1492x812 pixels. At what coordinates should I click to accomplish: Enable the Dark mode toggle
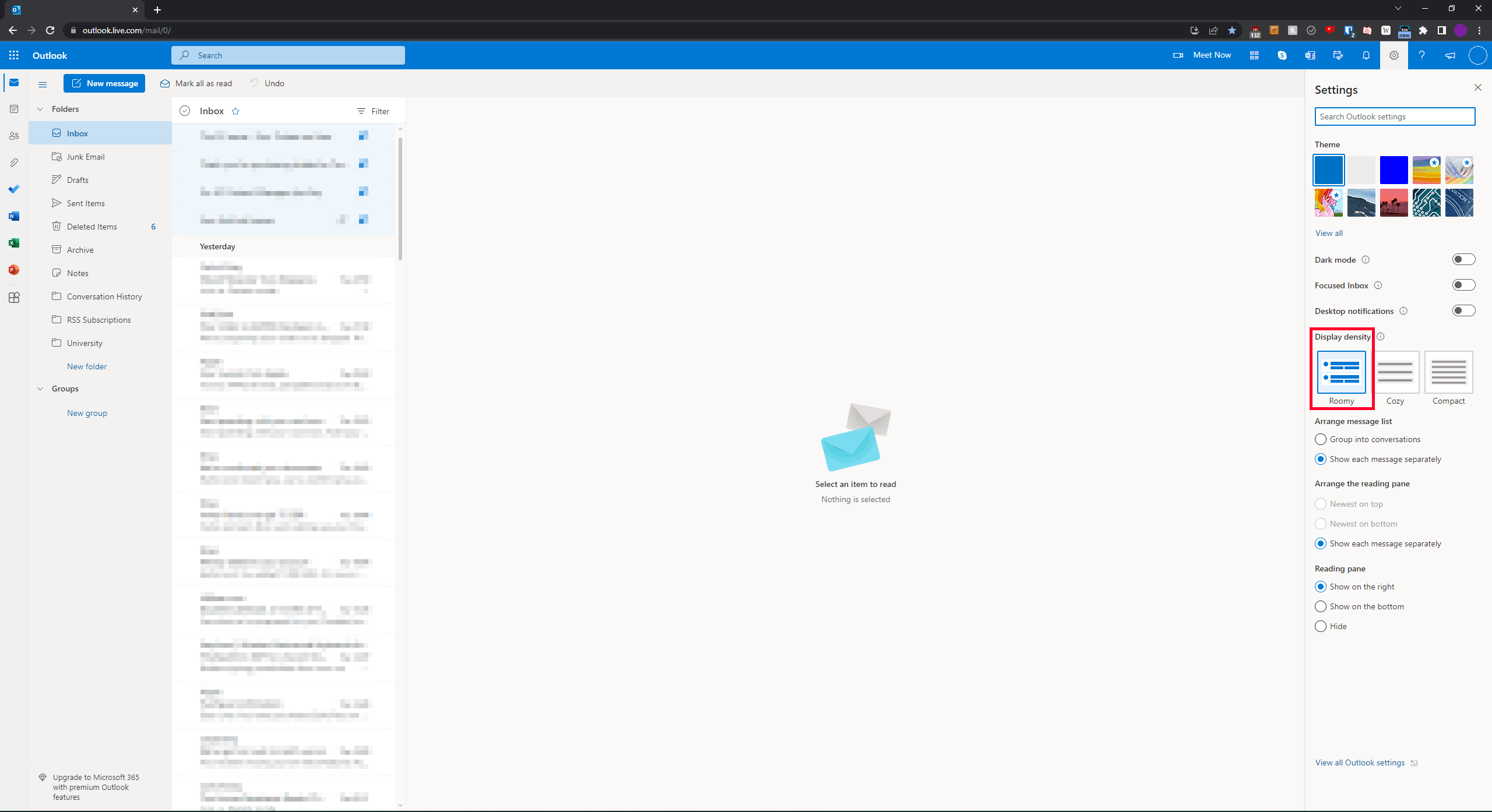click(x=1463, y=260)
